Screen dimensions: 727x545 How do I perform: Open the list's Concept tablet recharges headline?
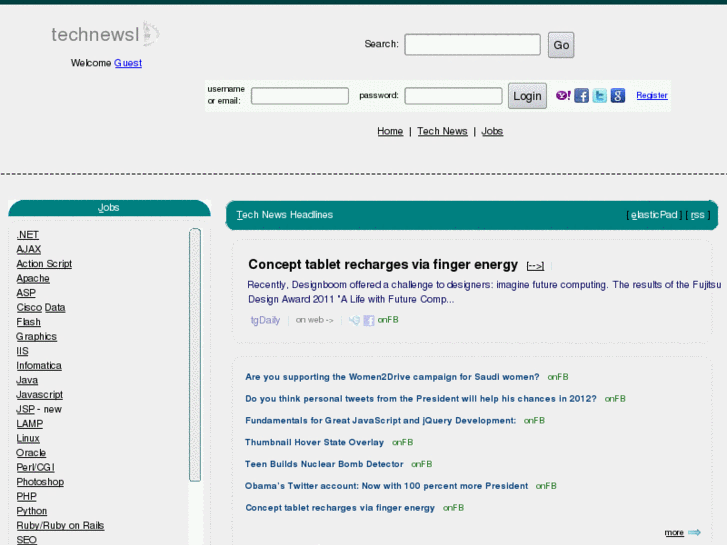pyautogui.click(x=340, y=508)
